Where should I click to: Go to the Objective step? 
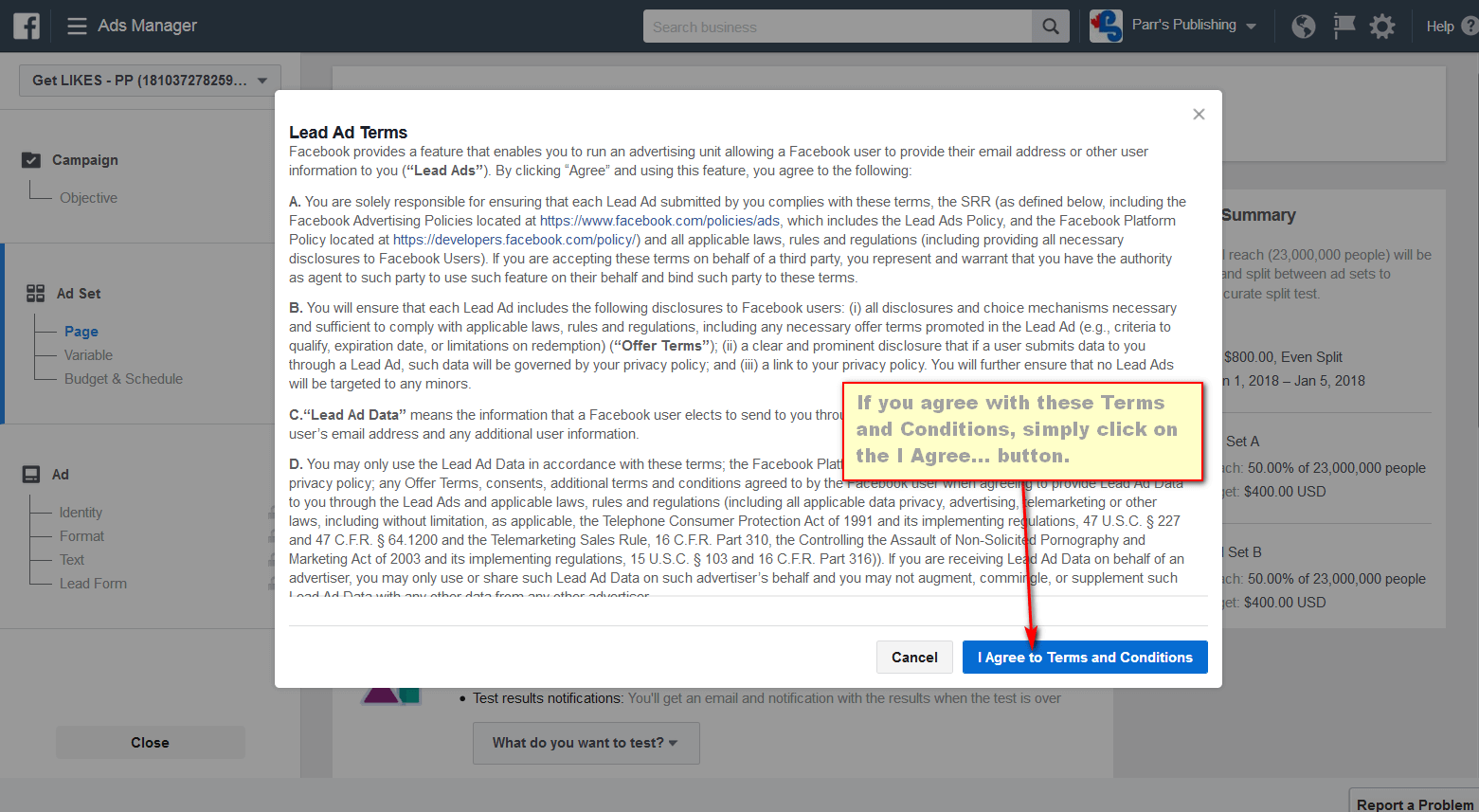click(x=89, y=198)
